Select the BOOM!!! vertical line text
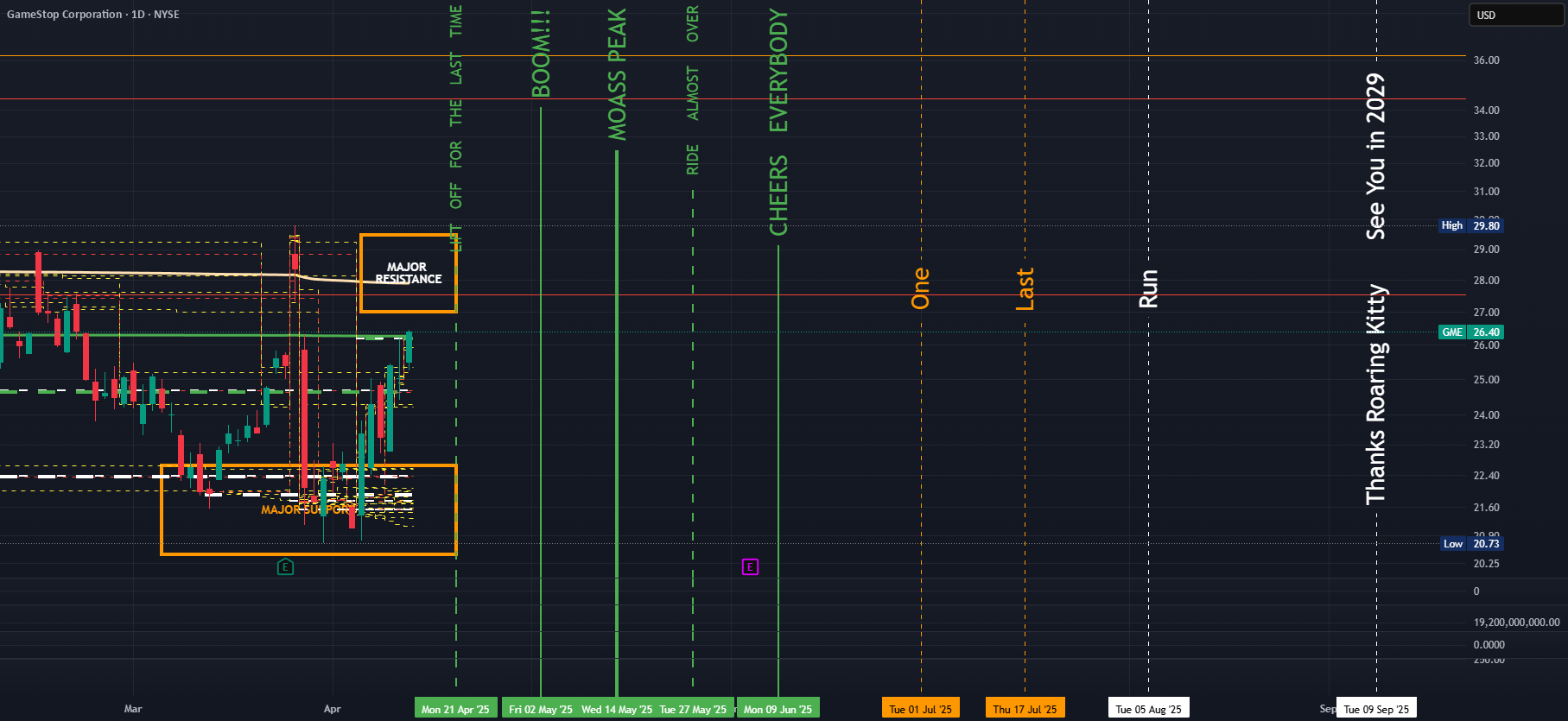Viewport: 1568px width, 721px height. pyautogui.click(x=541, y=54)
